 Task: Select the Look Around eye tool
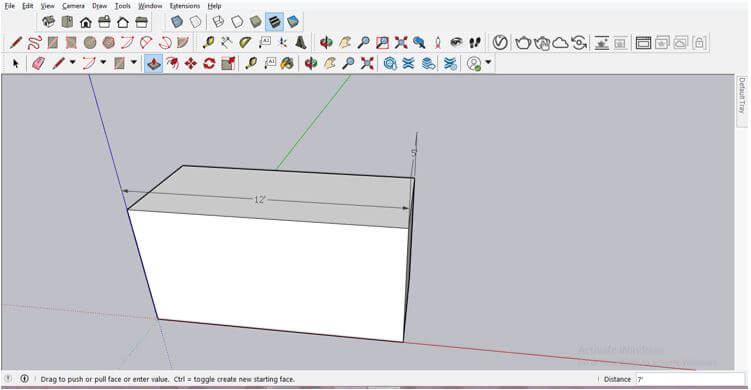pos(456,43)
